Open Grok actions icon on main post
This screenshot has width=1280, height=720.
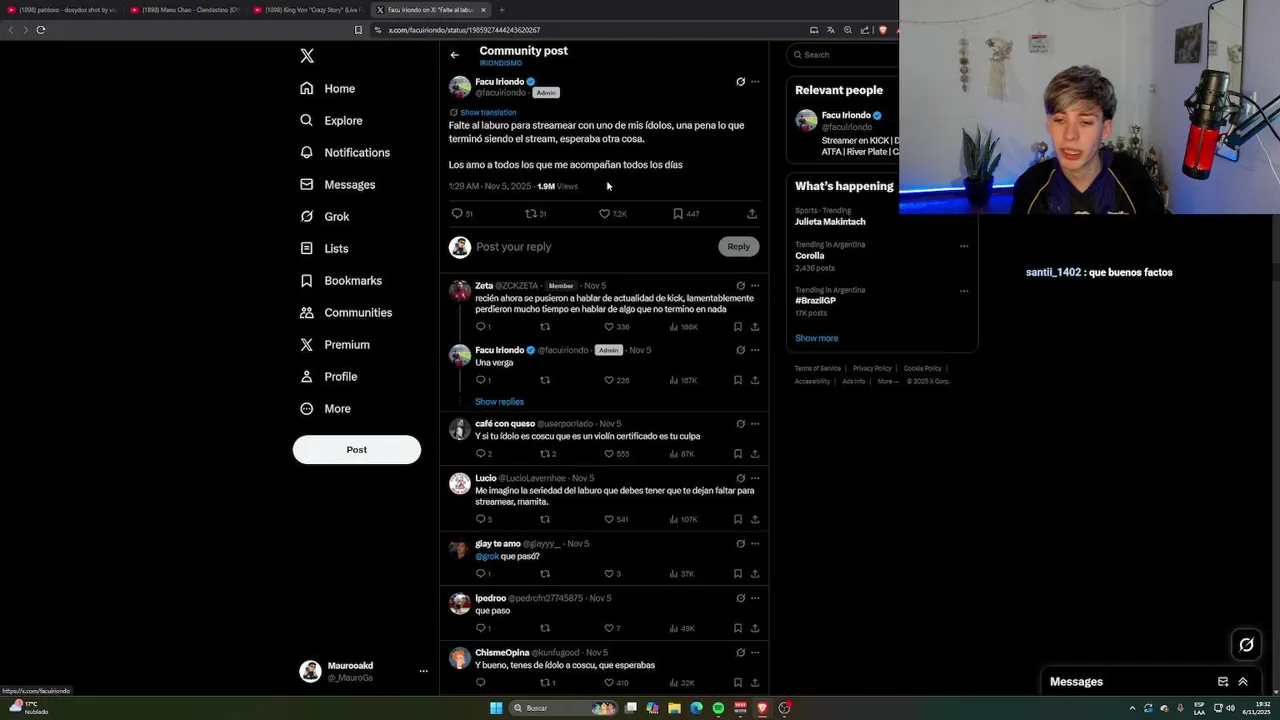(740, 82)
